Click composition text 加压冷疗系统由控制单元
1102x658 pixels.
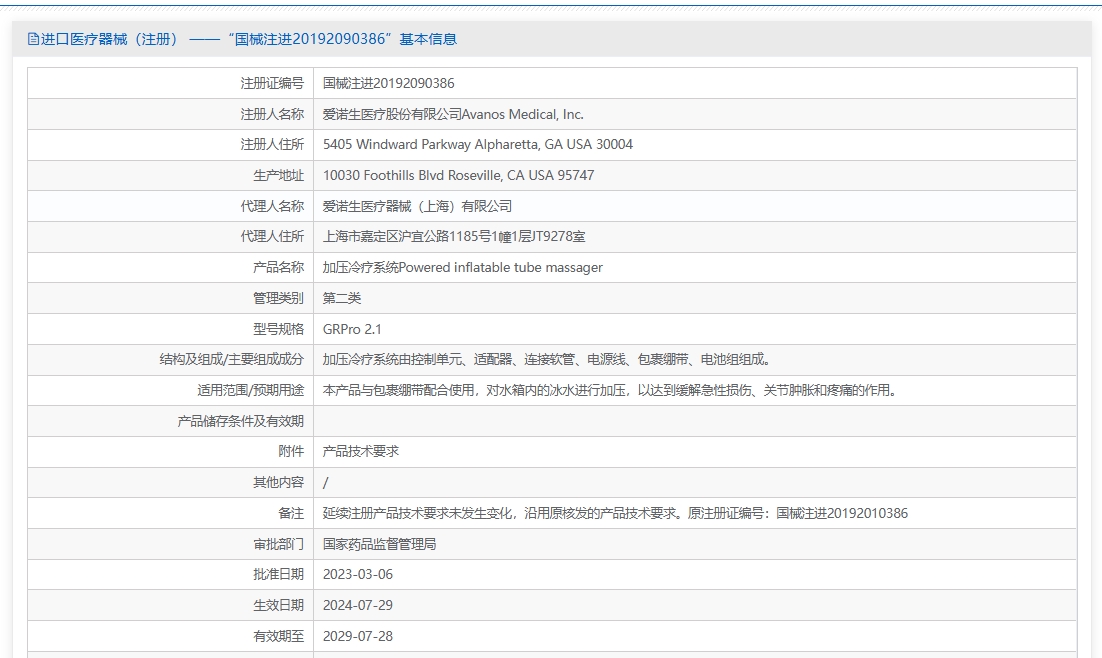[547, 360]
